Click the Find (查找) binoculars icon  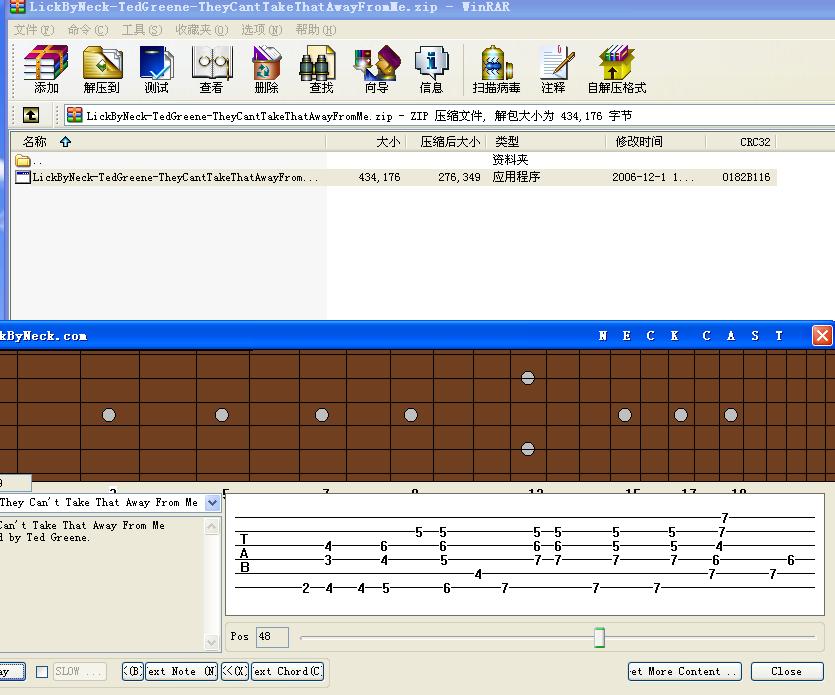321,70
